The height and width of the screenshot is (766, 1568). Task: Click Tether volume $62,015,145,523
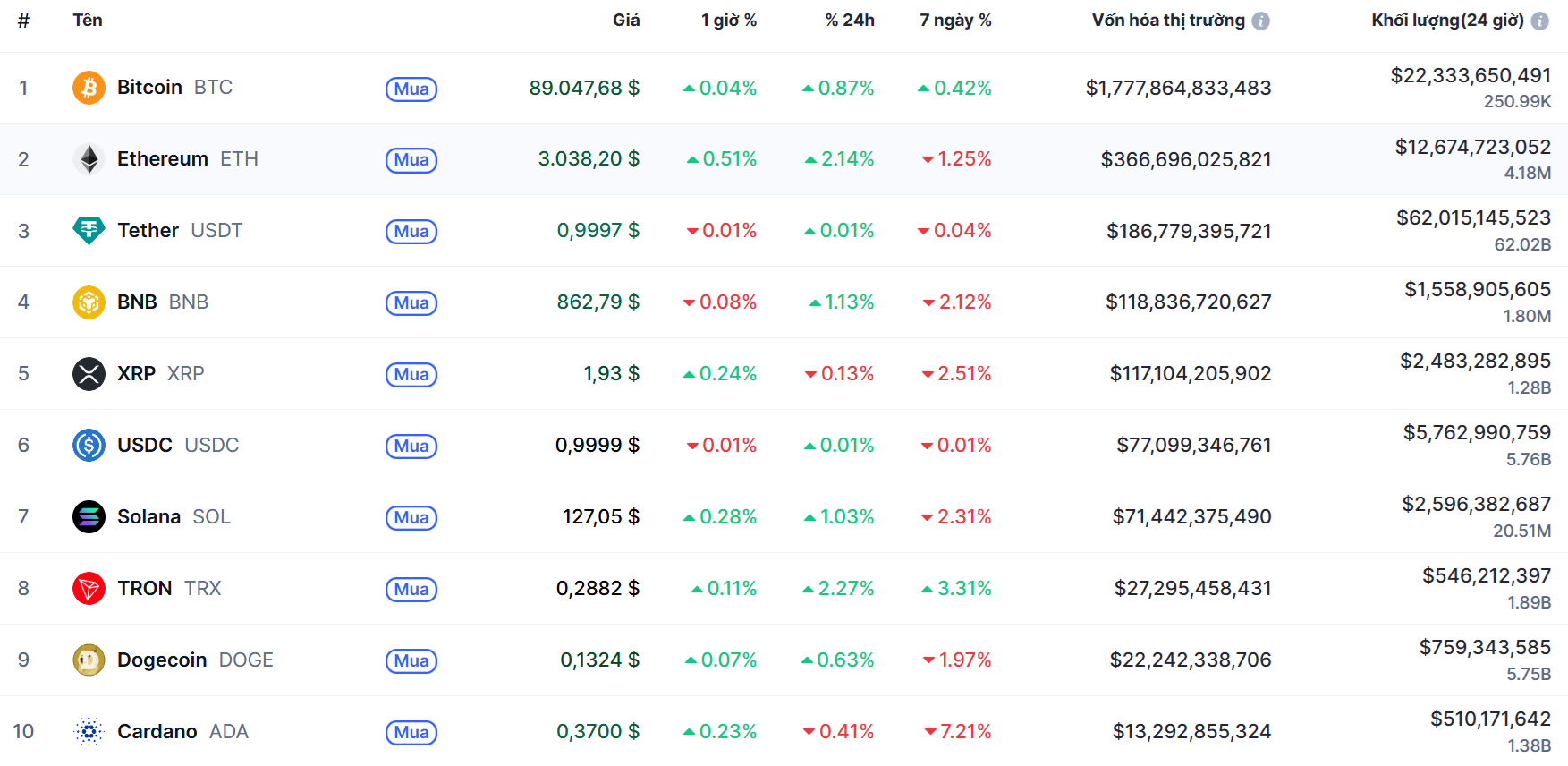(x=1473, y=218)
